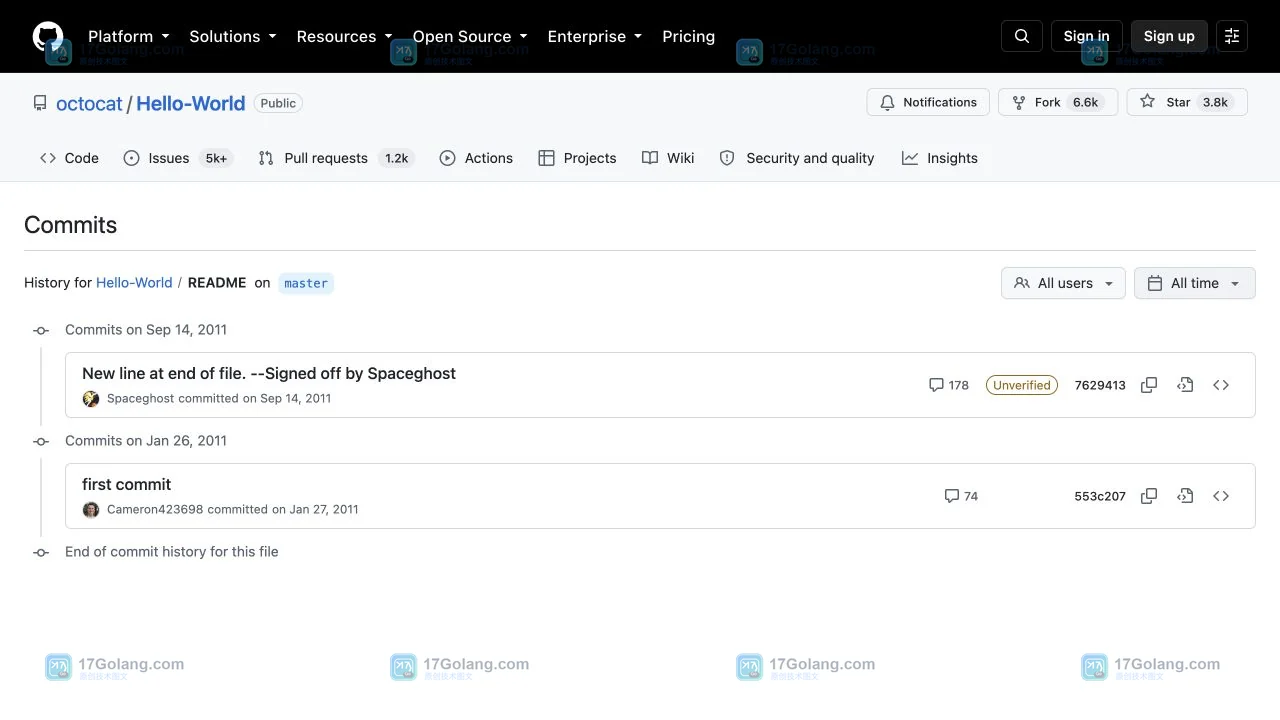Click the README file name in breadcrumb
Screen dimensions: 1280x720
(217, 283)
